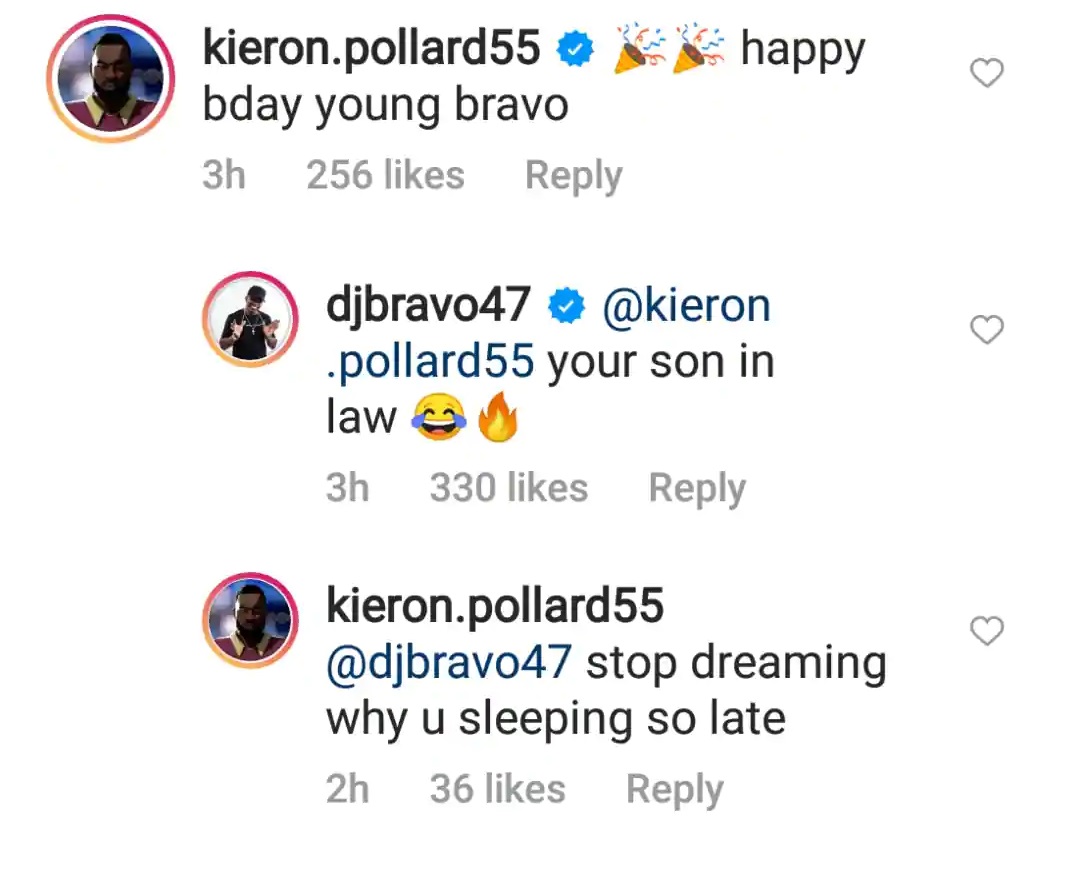View the 36 likes list

point(497,789)
